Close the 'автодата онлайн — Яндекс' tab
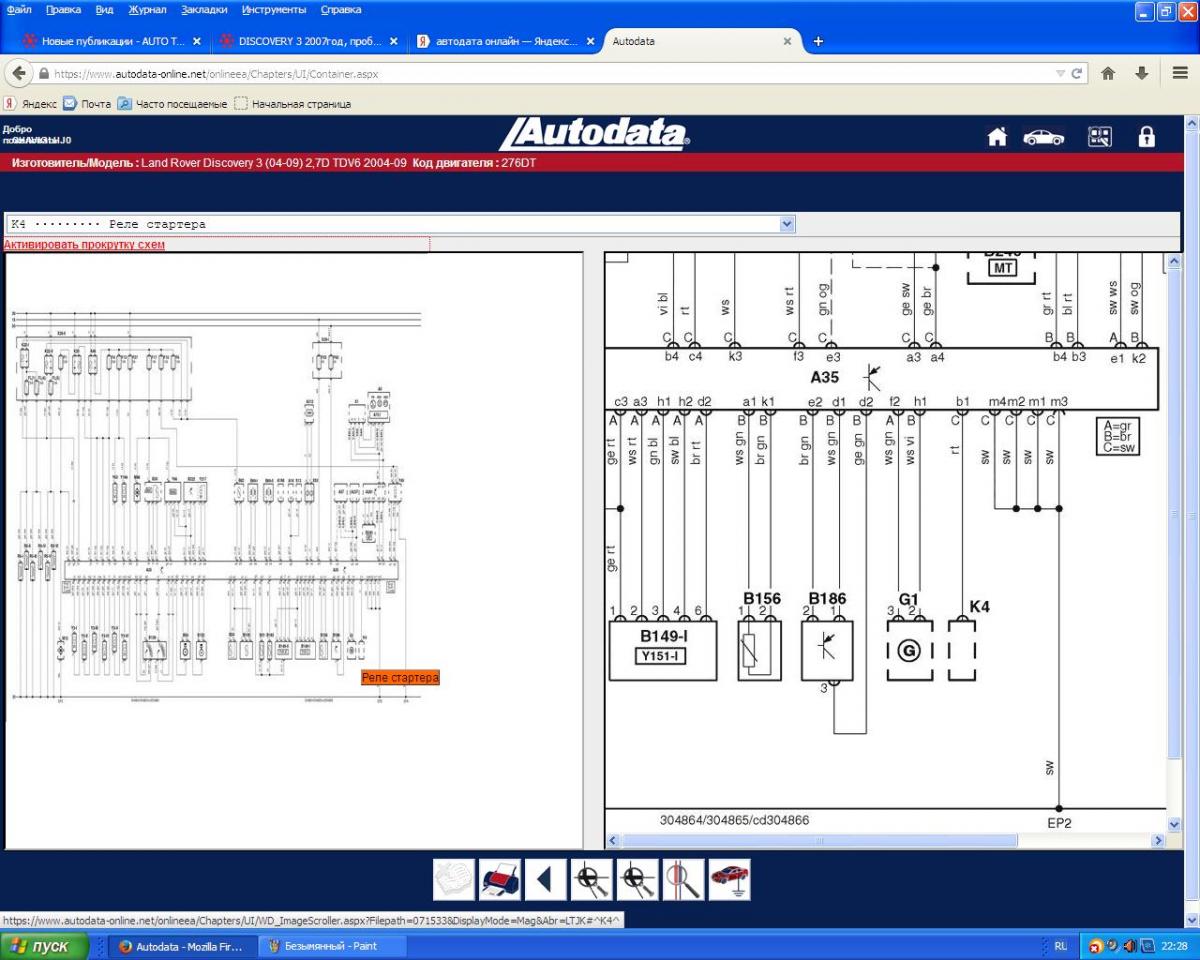 590,41
